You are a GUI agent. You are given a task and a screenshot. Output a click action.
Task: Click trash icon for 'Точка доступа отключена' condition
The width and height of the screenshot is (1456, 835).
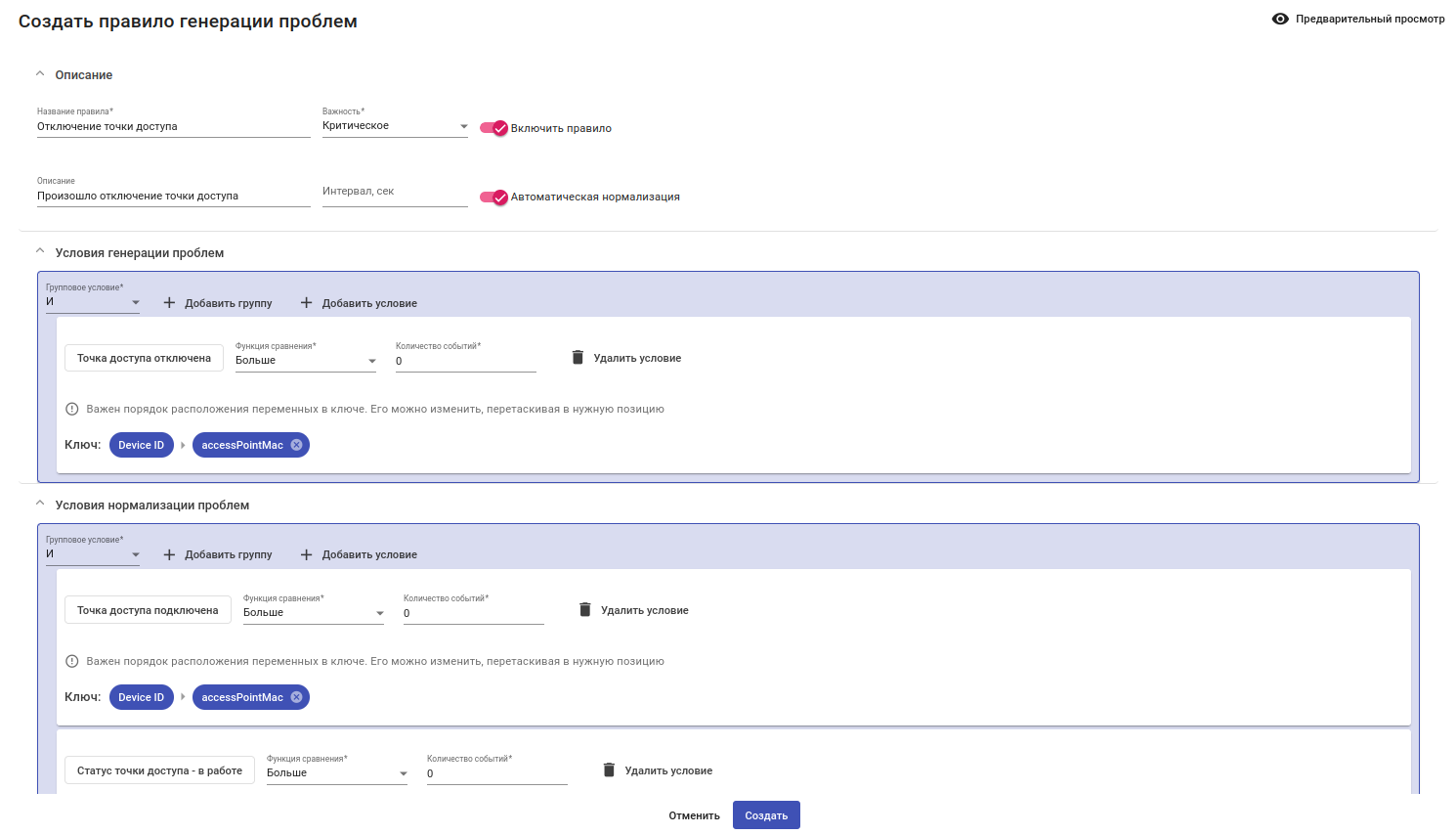point(578,358)
